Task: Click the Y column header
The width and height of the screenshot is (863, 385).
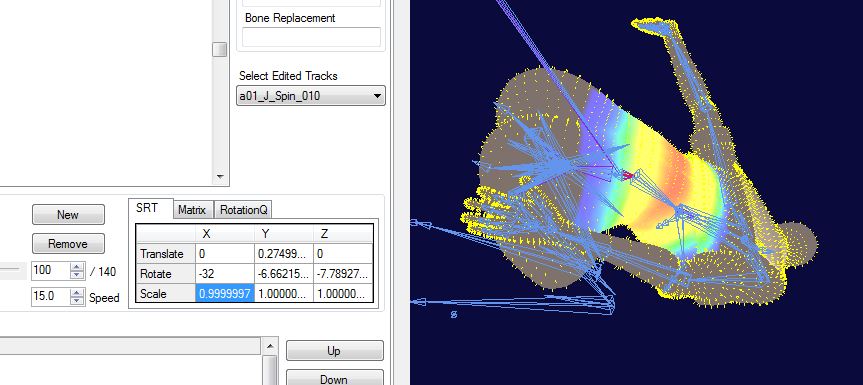Action: (283, 234)
